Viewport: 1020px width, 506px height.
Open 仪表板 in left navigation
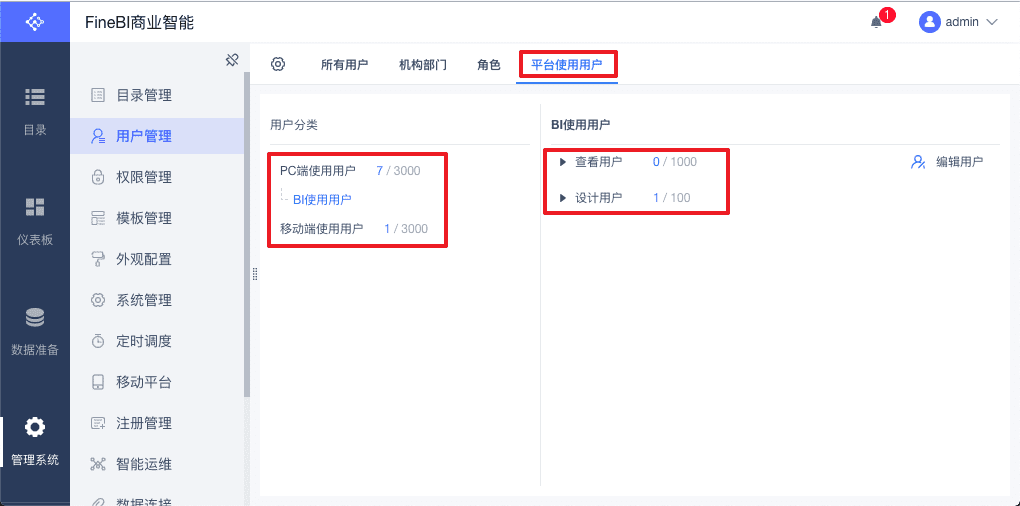tap(34, 221)
